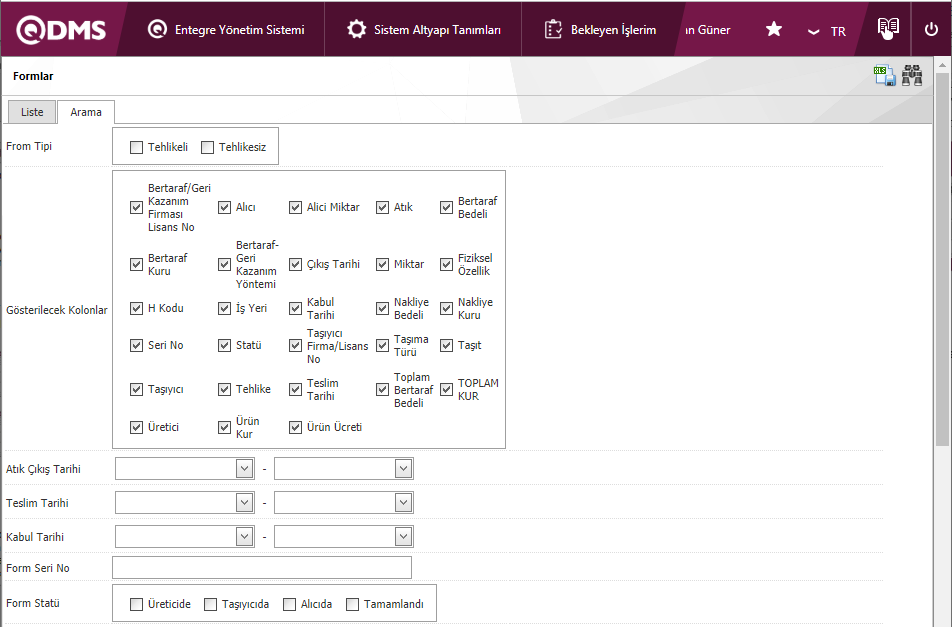Screen dimensions: 952x627
Task: Expand the Teslim Tarihi end date dropdown
Action: tap(402, 503)
